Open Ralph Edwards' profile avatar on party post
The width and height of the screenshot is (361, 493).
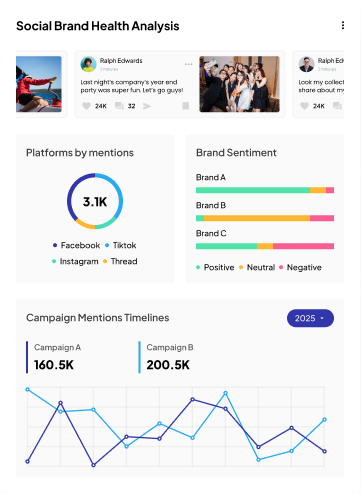[88, 64]
